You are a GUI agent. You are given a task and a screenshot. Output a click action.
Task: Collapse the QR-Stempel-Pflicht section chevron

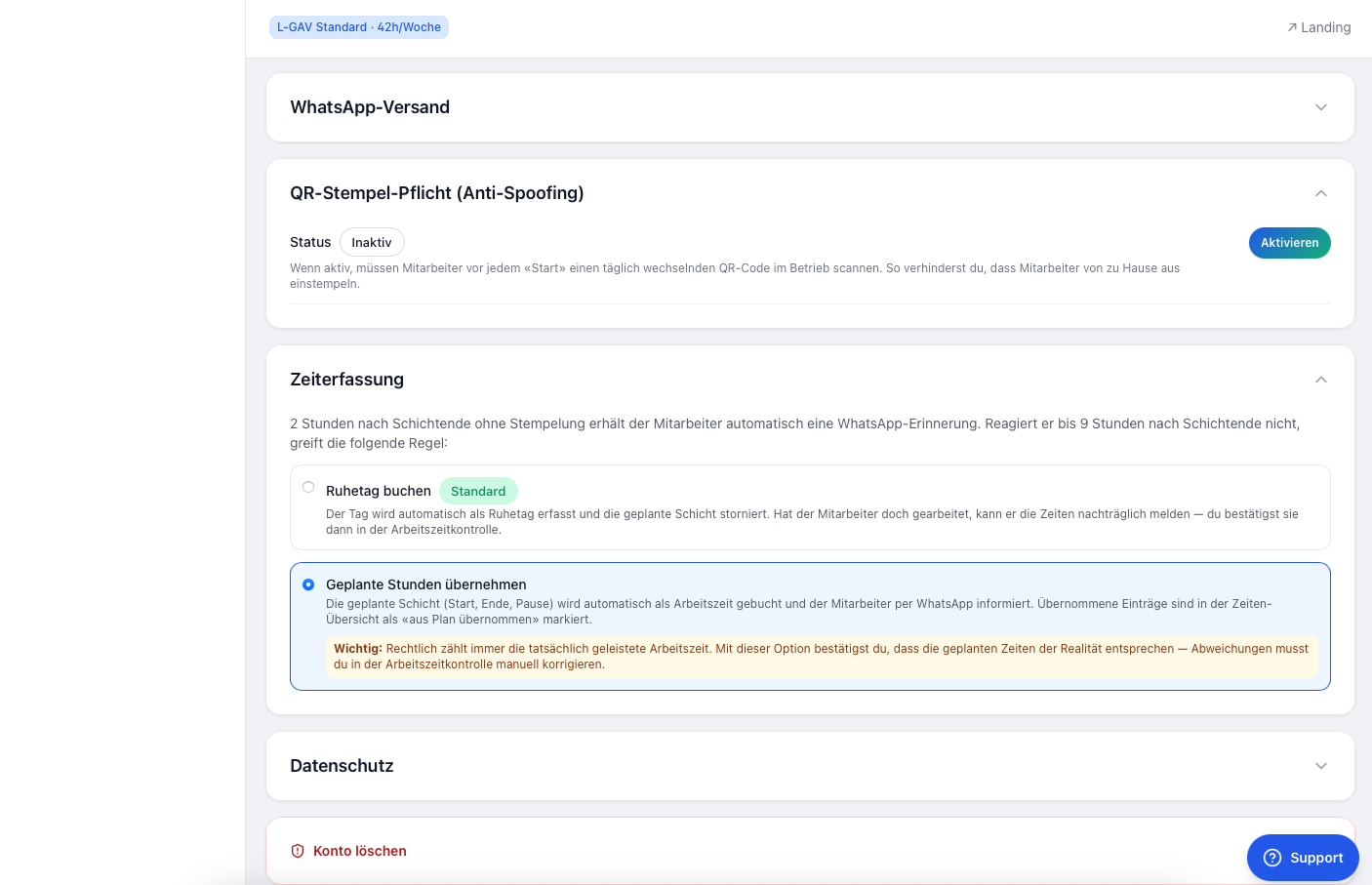point(1321,193)
